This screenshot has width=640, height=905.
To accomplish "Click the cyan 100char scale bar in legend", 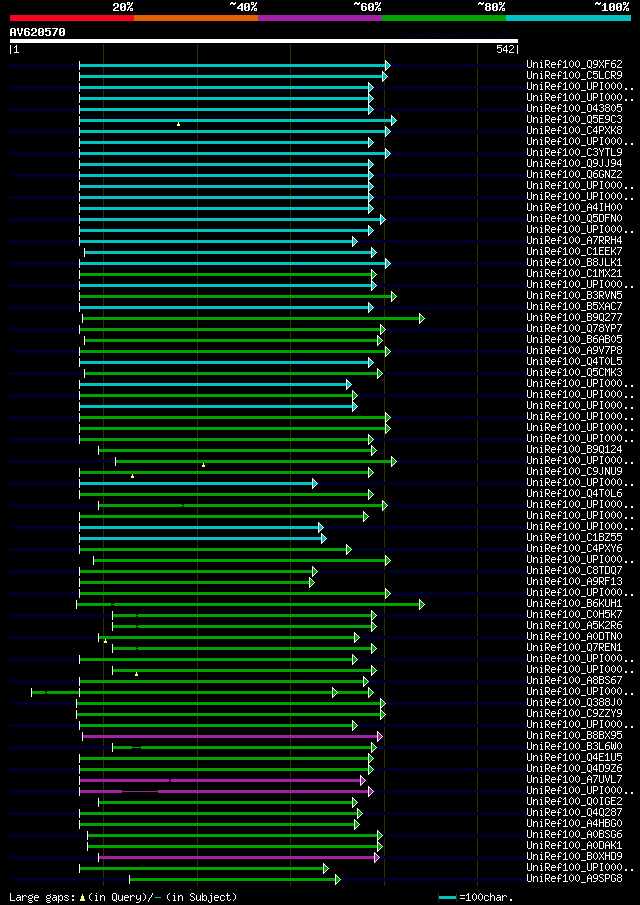I will click(448, 897).
